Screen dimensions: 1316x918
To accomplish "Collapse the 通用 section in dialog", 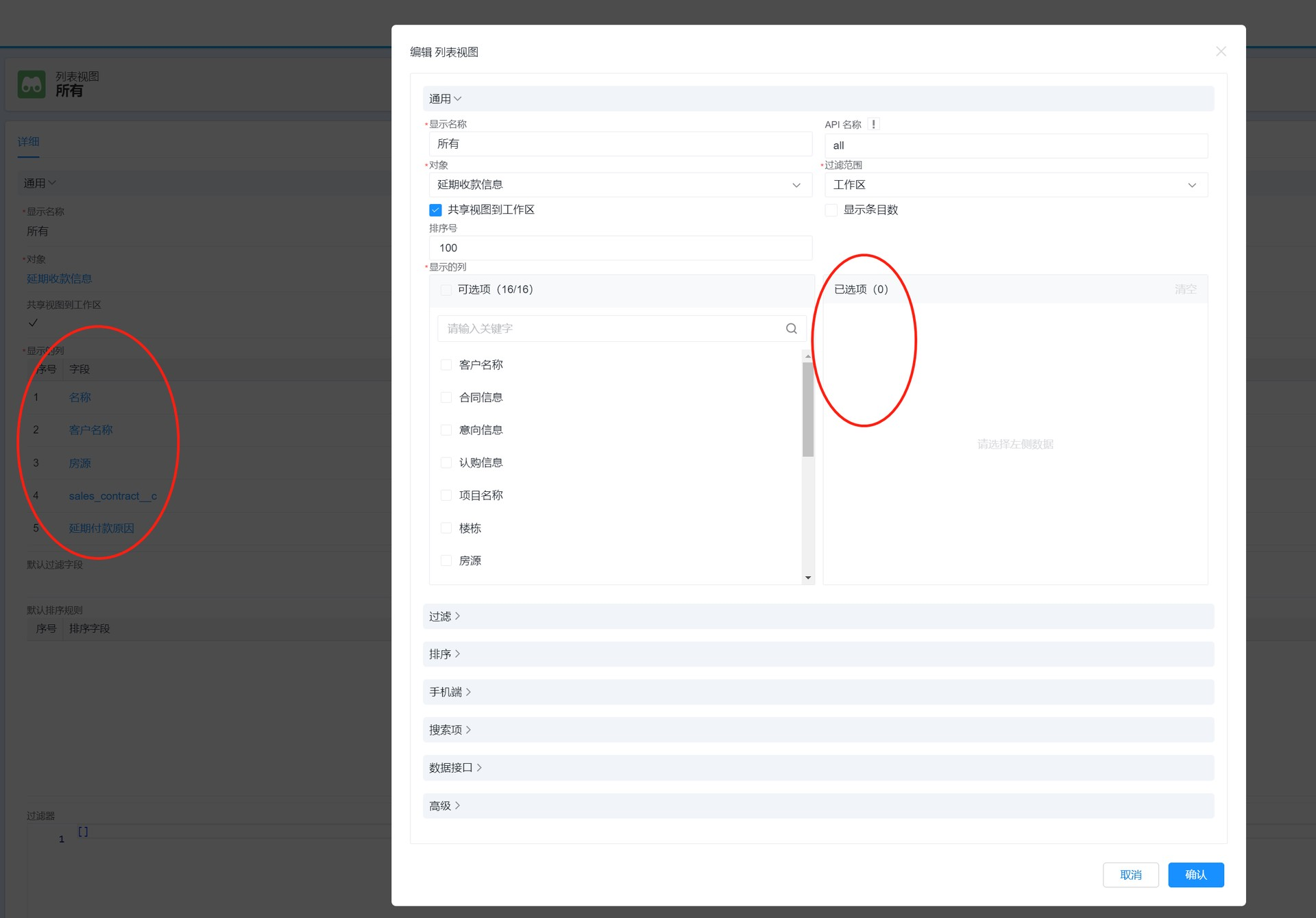I will [445, 98].
